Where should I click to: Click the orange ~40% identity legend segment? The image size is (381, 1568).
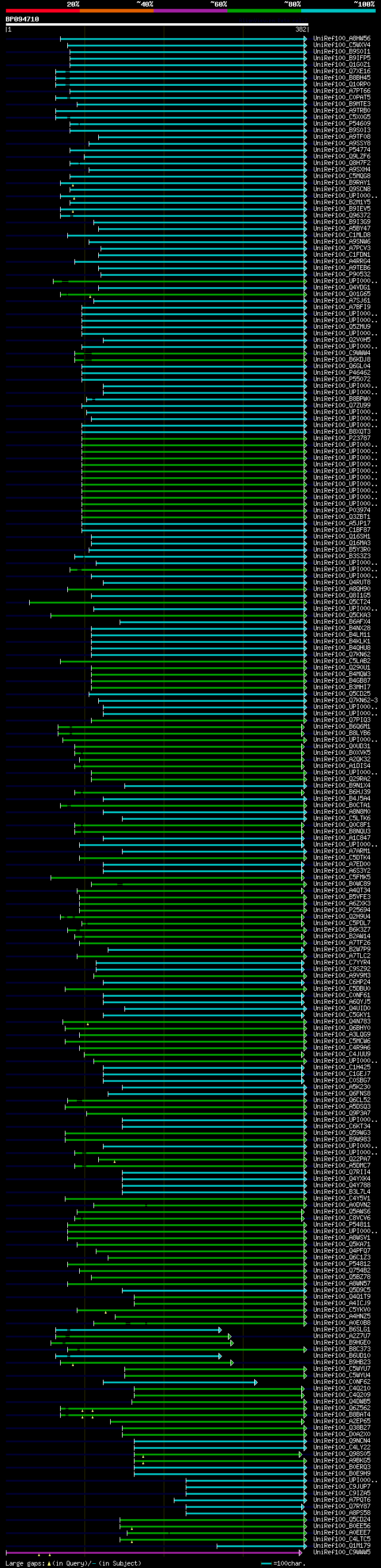(x=116, y=10)
